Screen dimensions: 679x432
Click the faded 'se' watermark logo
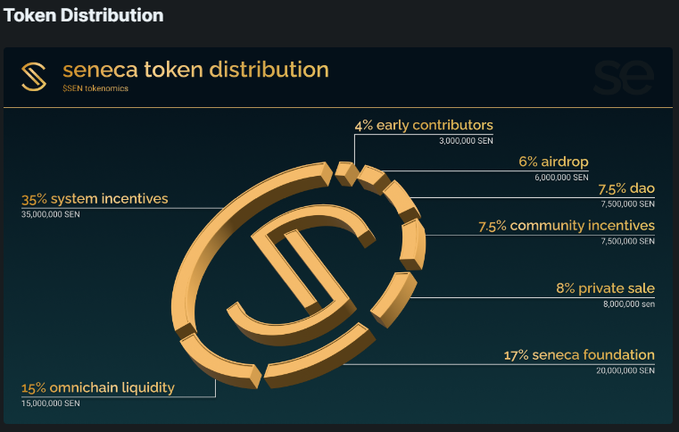[x=624, y=78]
